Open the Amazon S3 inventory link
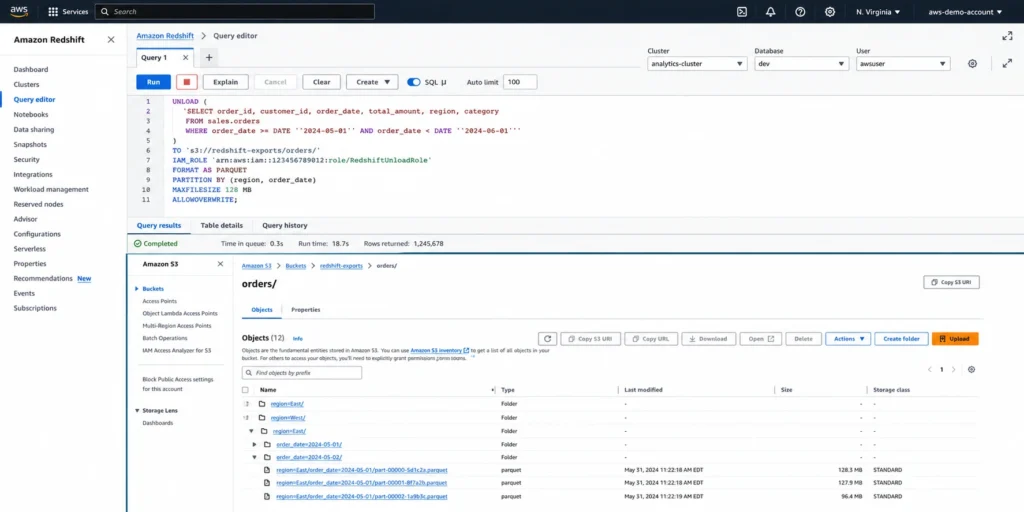 pyautogui.click(x=440, y=351)
